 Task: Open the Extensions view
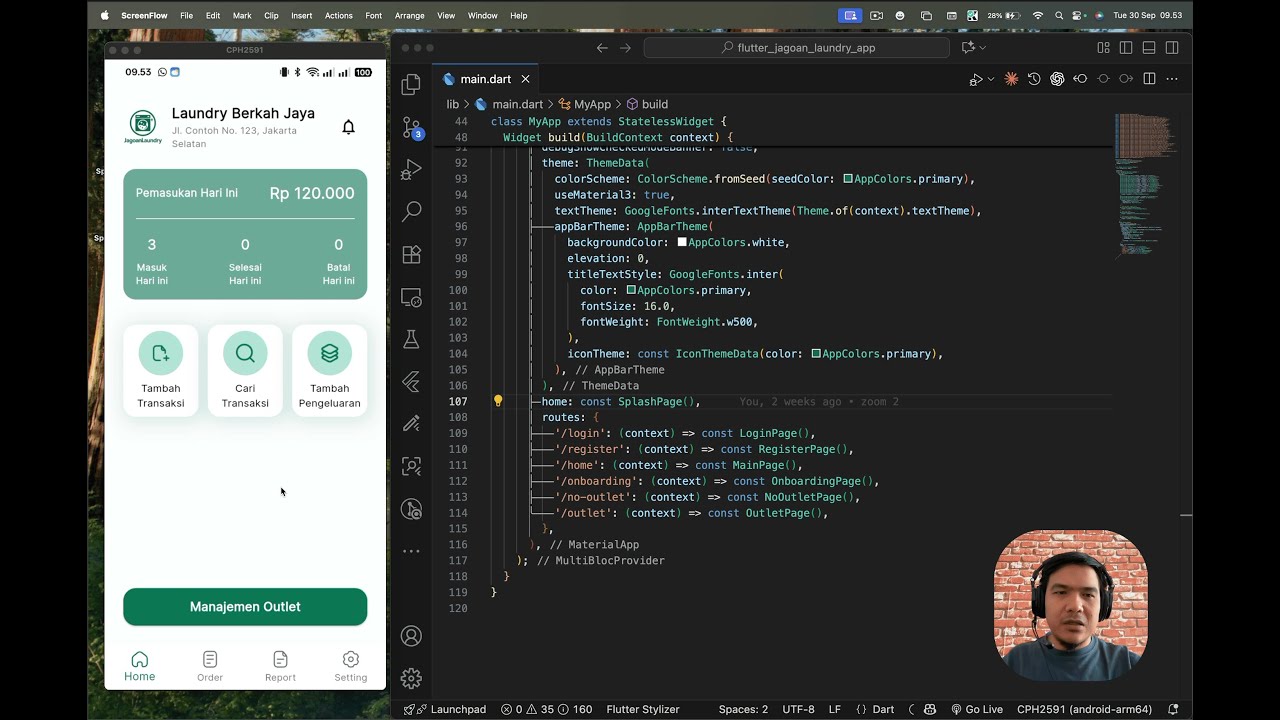(x=411, y=254)
